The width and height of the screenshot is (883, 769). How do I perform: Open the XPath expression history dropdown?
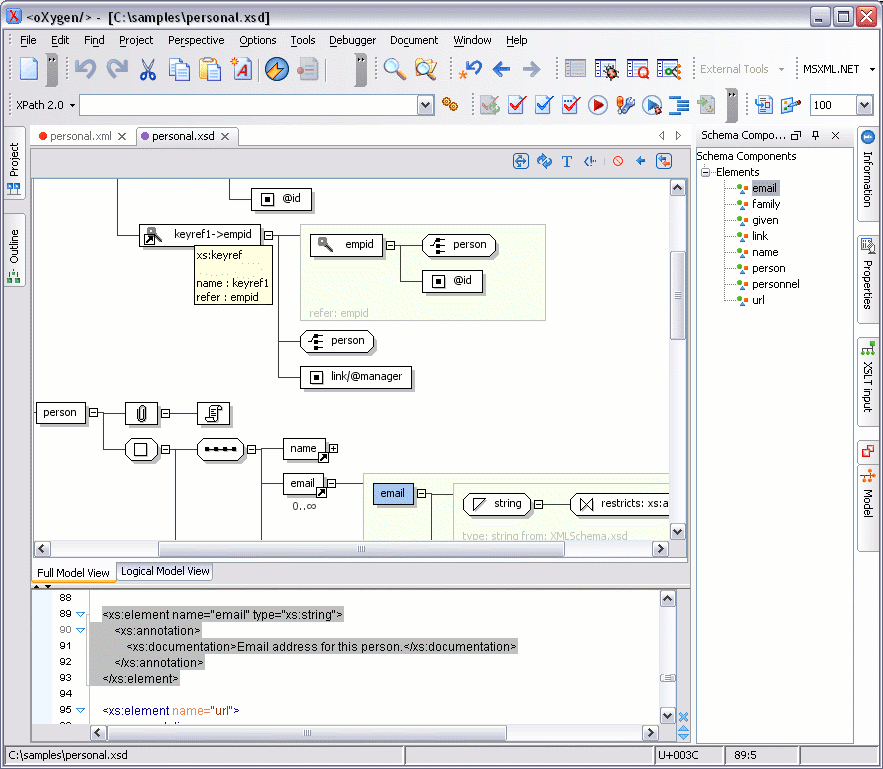pos(424,105)
